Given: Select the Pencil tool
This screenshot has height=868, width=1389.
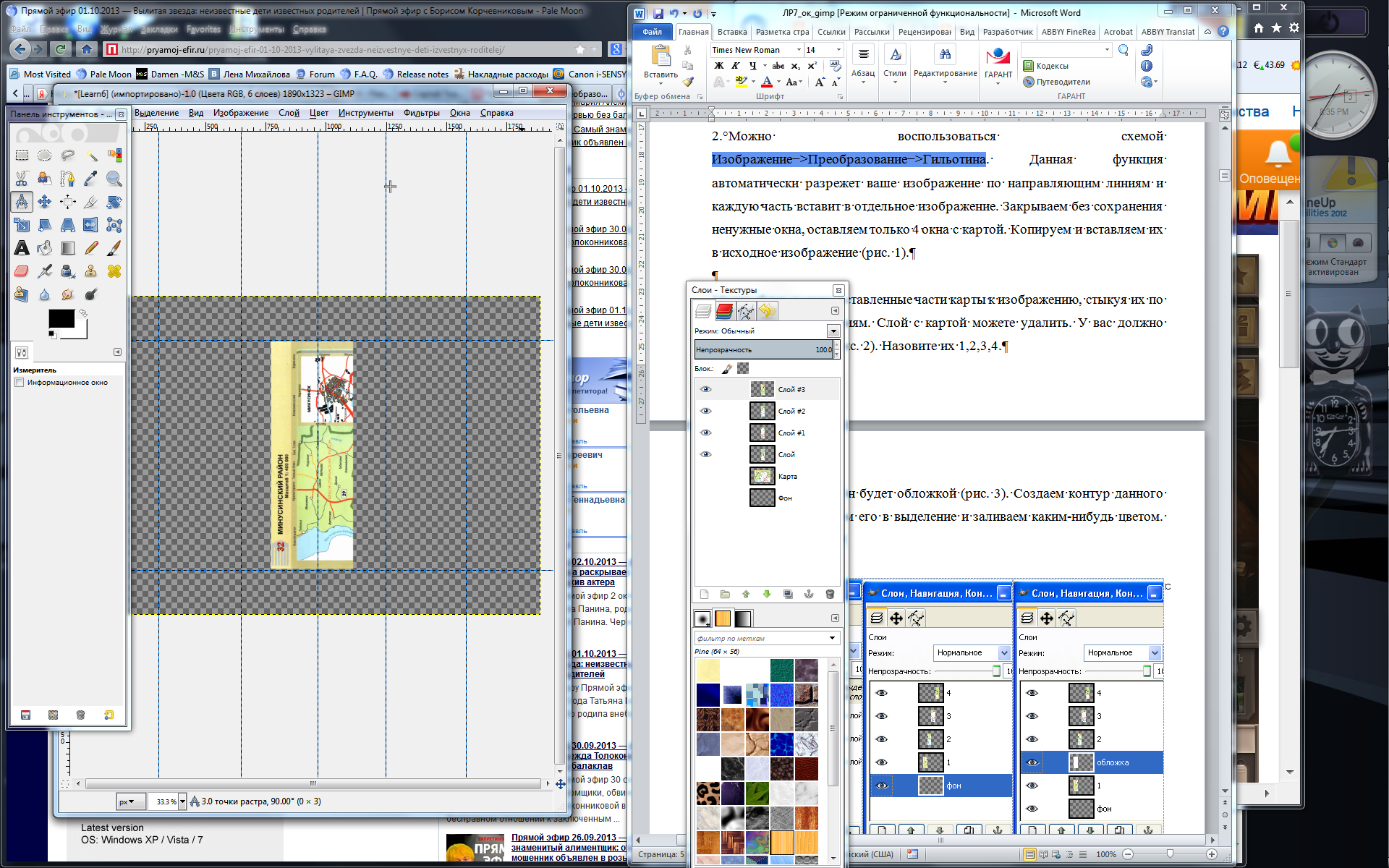Looking at the screenshot, I should [x=91, y=248].
